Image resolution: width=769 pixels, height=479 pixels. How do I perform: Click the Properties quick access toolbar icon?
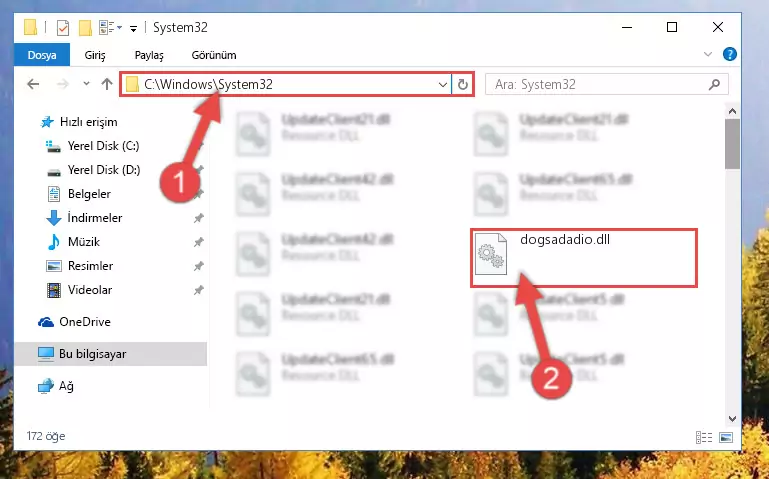pyautogui.click(x=63, y=28)
